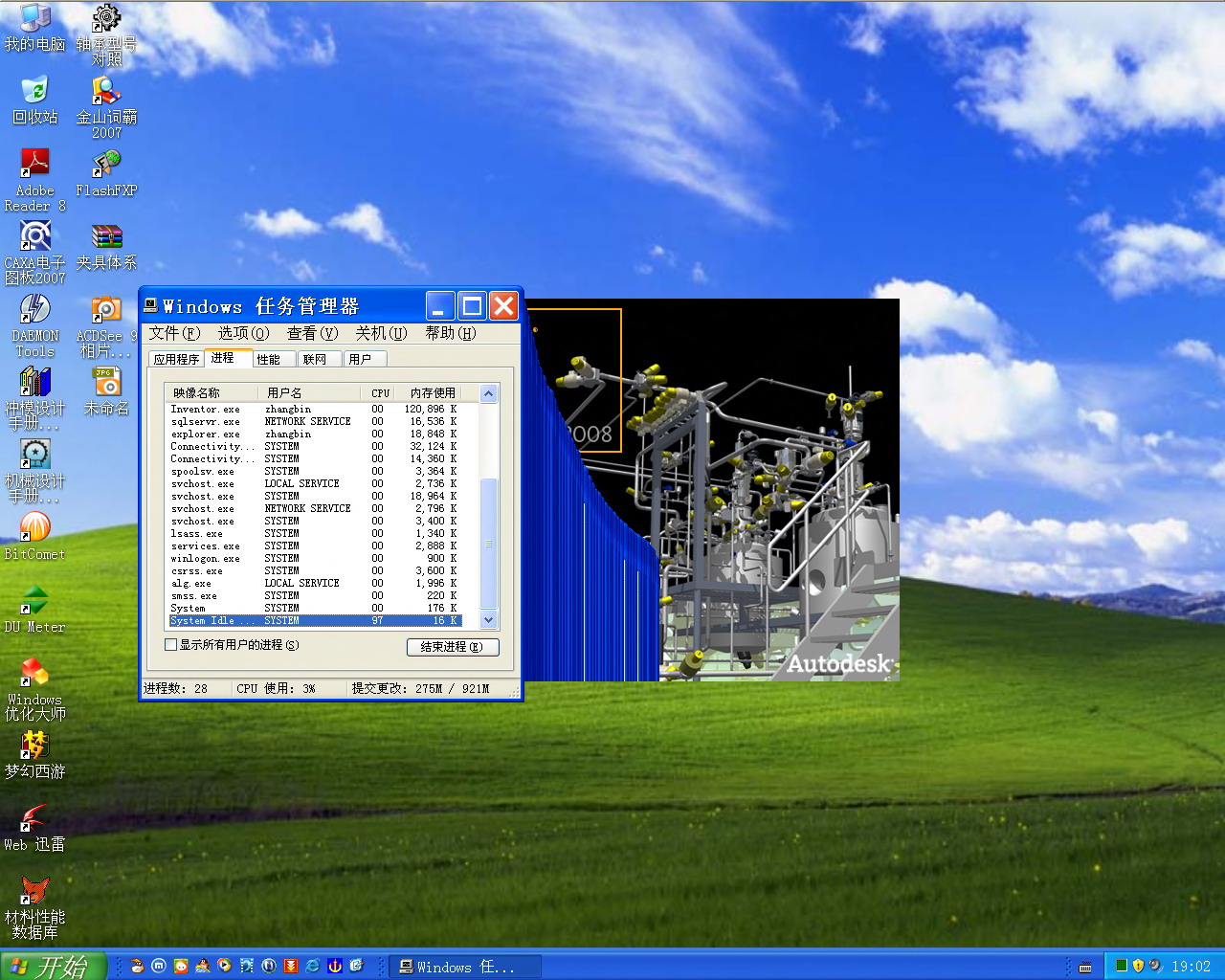Switch to the 应用程序 tab
This screenshot has width=1225, height=980.
[177, 359]
